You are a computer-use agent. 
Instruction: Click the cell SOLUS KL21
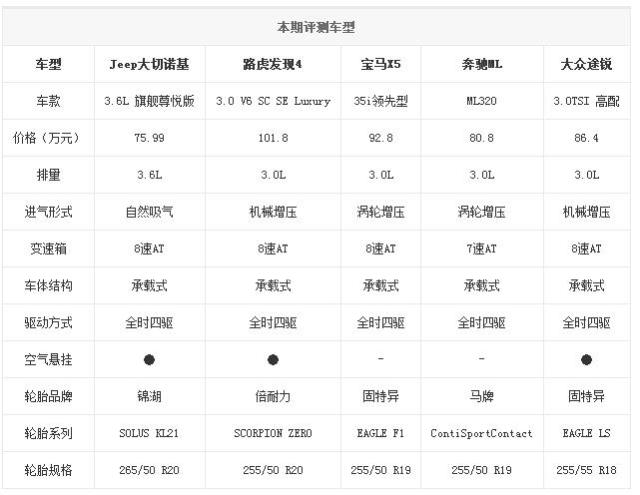tap(149, 433)
